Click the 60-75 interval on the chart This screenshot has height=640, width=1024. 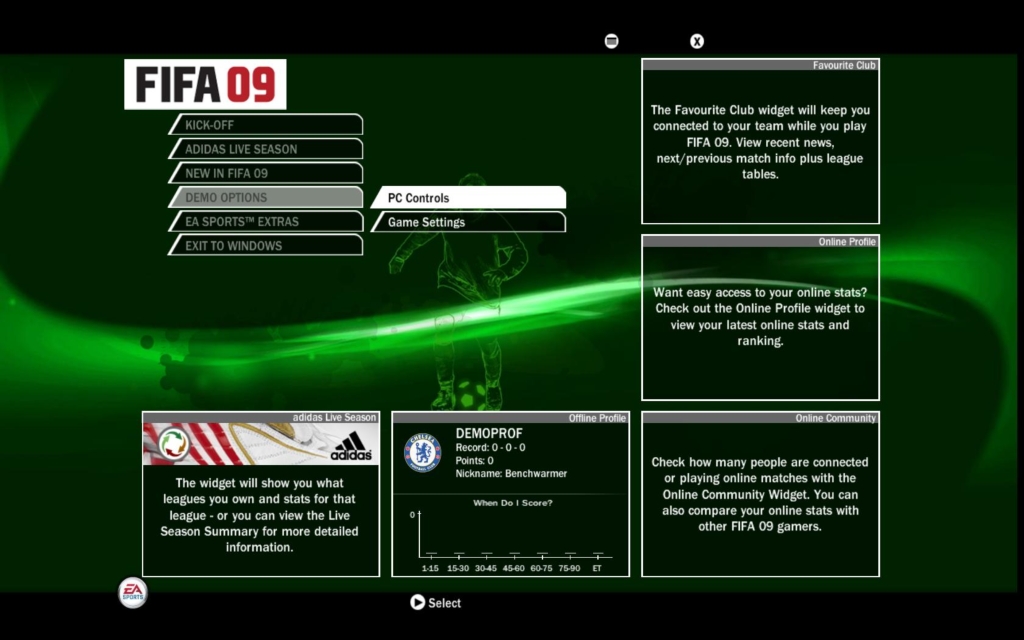[x=541, y=568]
